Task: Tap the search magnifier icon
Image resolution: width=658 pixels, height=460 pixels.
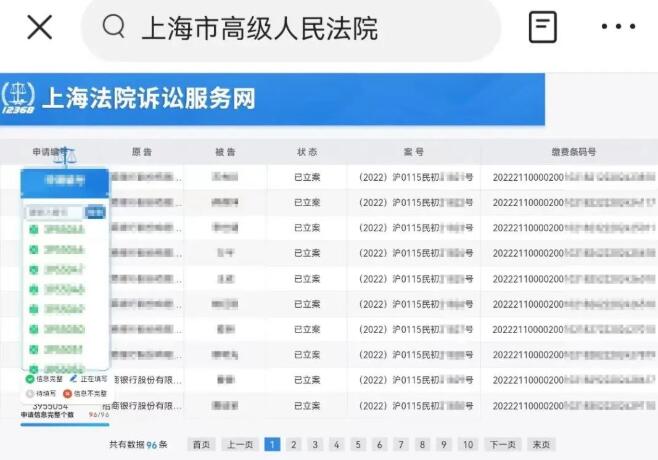Action: [114, 27]
